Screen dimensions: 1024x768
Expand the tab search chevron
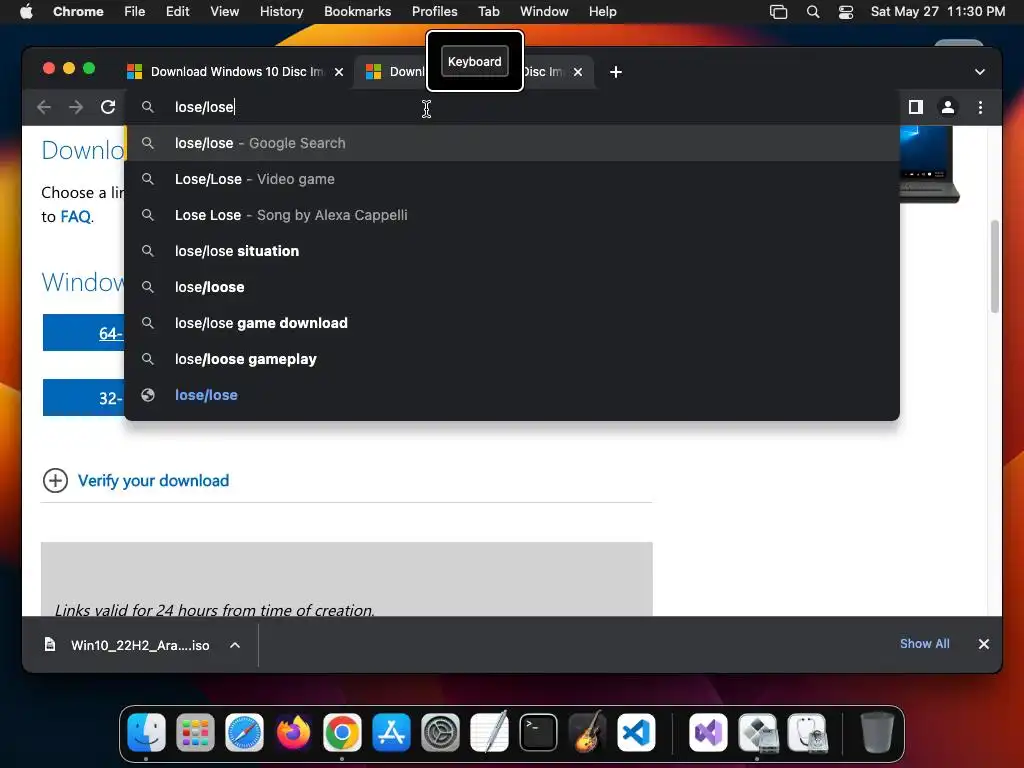(x=980, y=72)
